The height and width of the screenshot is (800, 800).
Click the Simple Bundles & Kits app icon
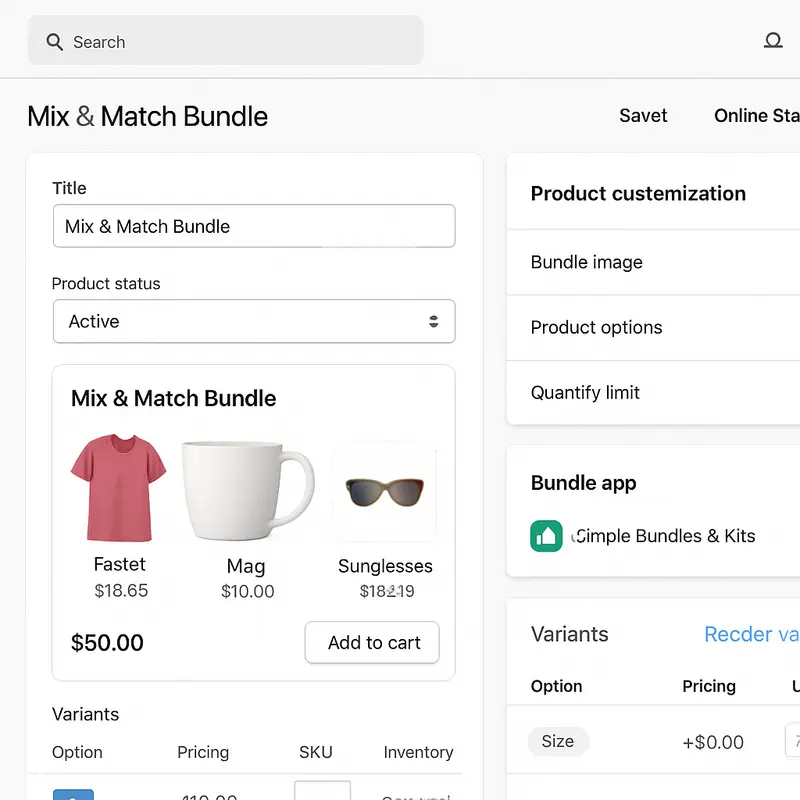546,536
